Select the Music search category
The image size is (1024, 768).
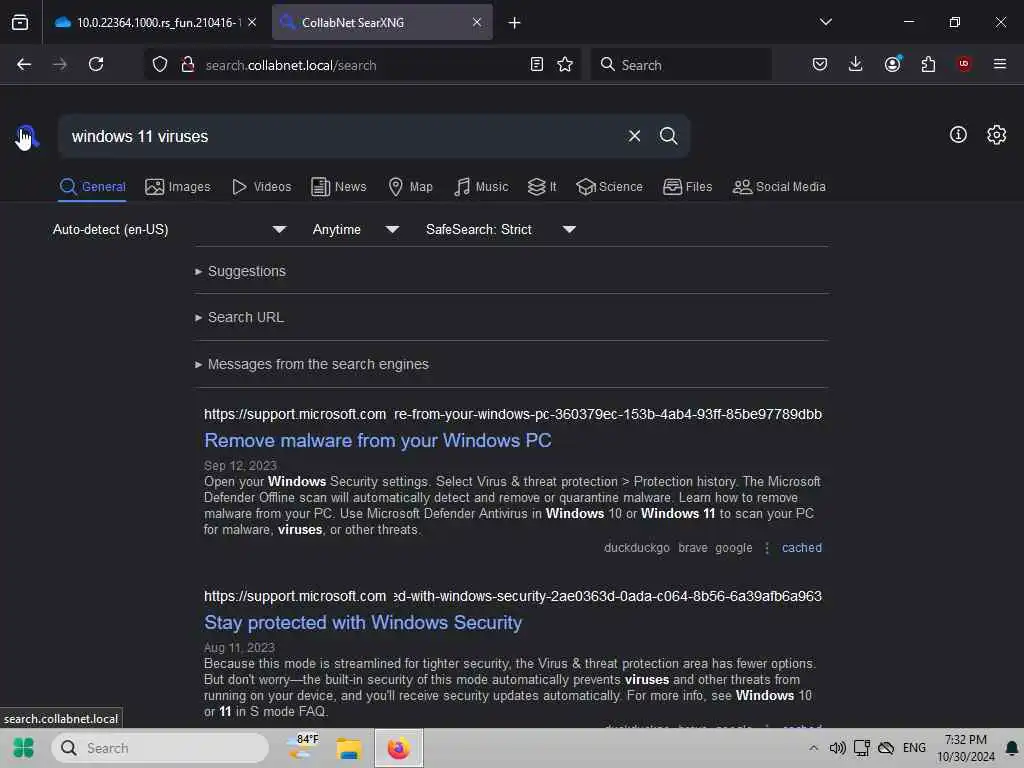(481, 187)
